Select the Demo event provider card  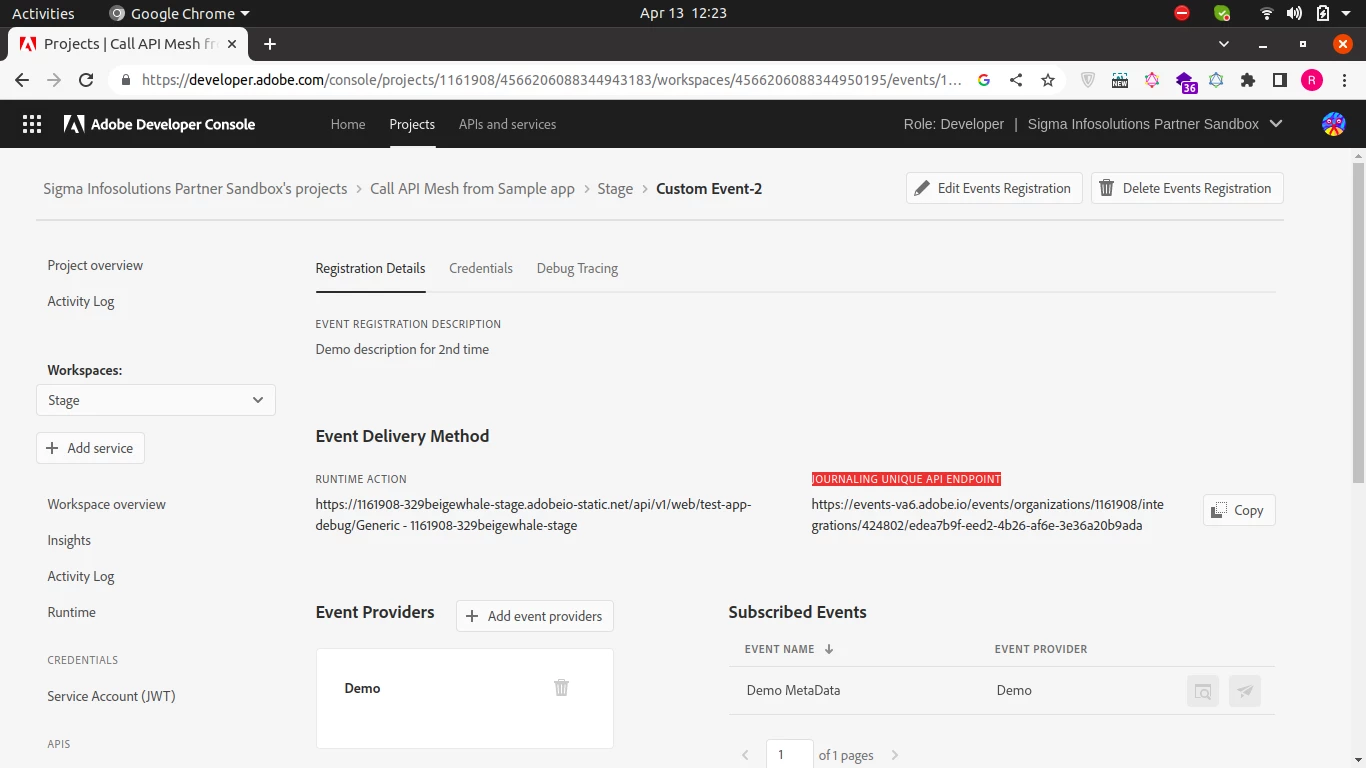[464, 698]
